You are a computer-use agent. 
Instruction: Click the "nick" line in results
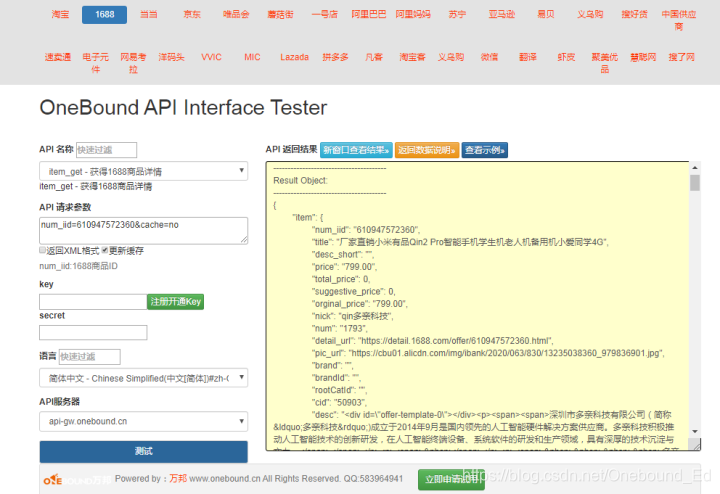(x=353, y=316)
